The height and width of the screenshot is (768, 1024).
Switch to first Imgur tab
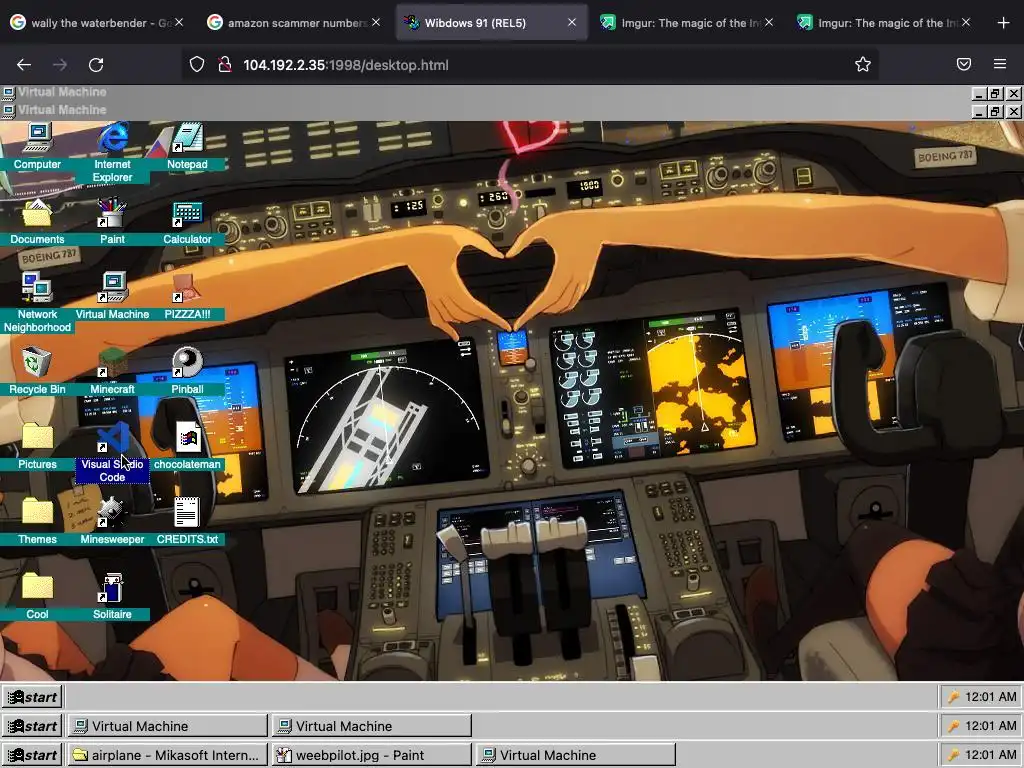tap(688, 23)
